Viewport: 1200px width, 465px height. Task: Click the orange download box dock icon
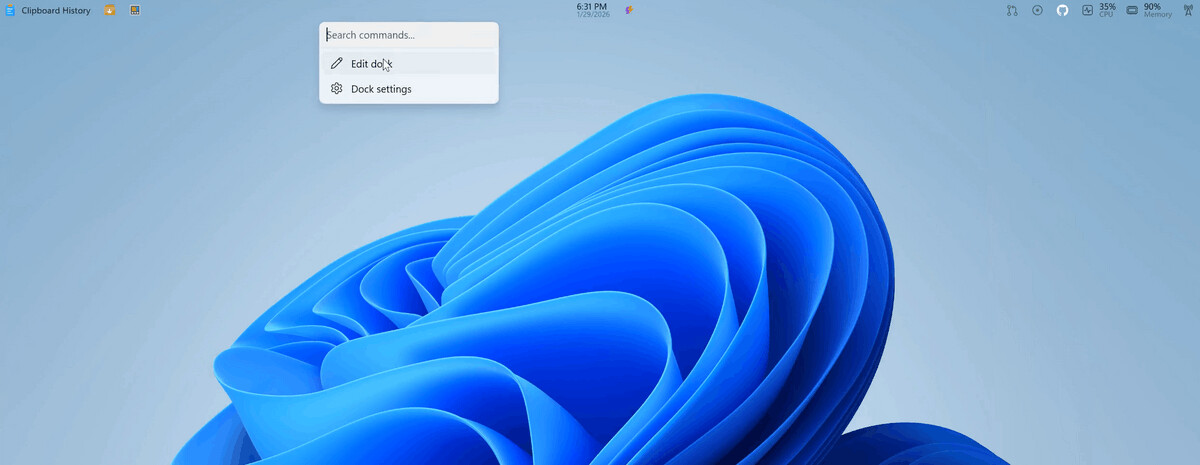[110, 10]
